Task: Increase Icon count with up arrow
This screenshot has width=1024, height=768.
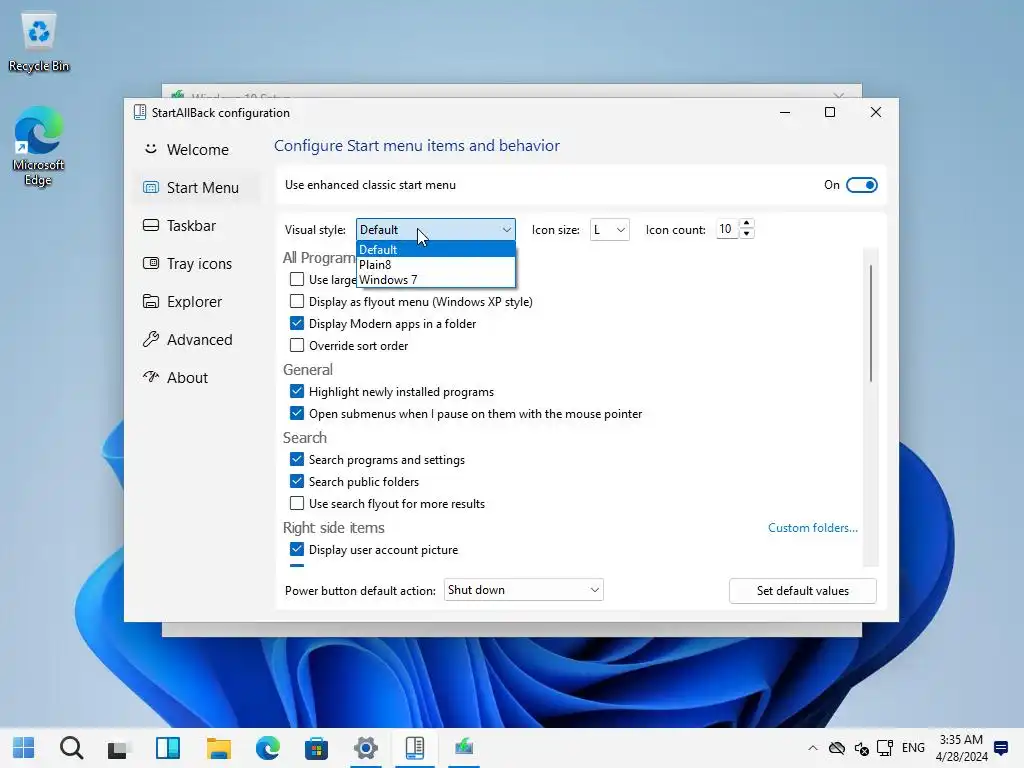Action: 746,223
